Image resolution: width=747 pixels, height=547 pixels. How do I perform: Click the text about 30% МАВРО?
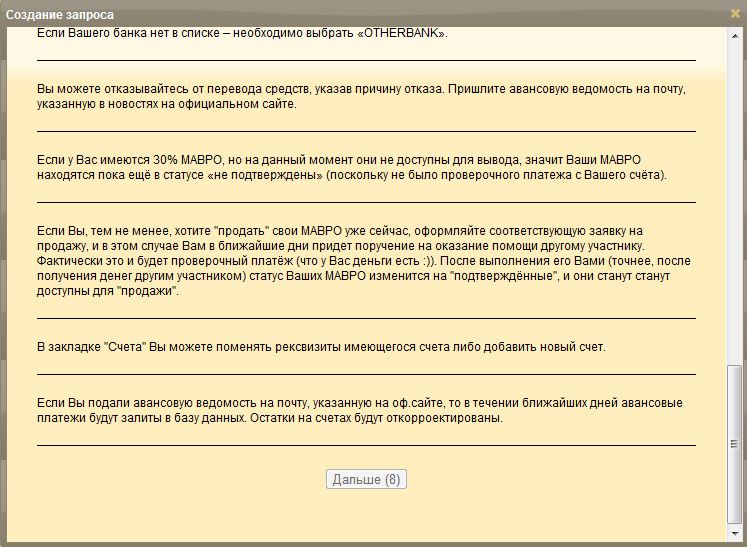[x=352, y=167]
